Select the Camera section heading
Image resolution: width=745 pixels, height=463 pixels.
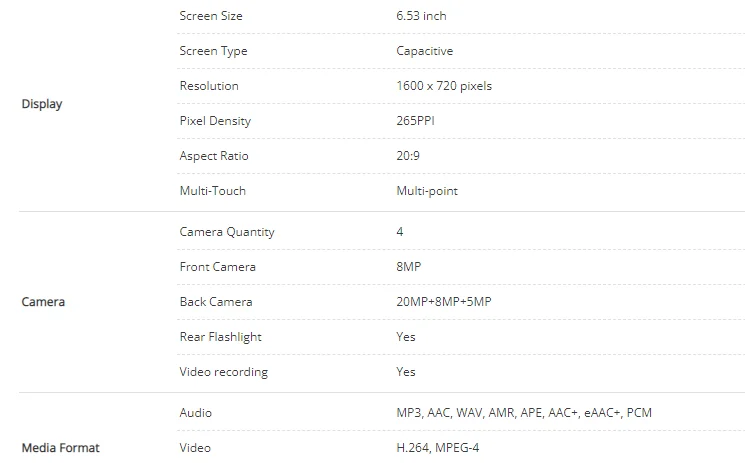43,302
